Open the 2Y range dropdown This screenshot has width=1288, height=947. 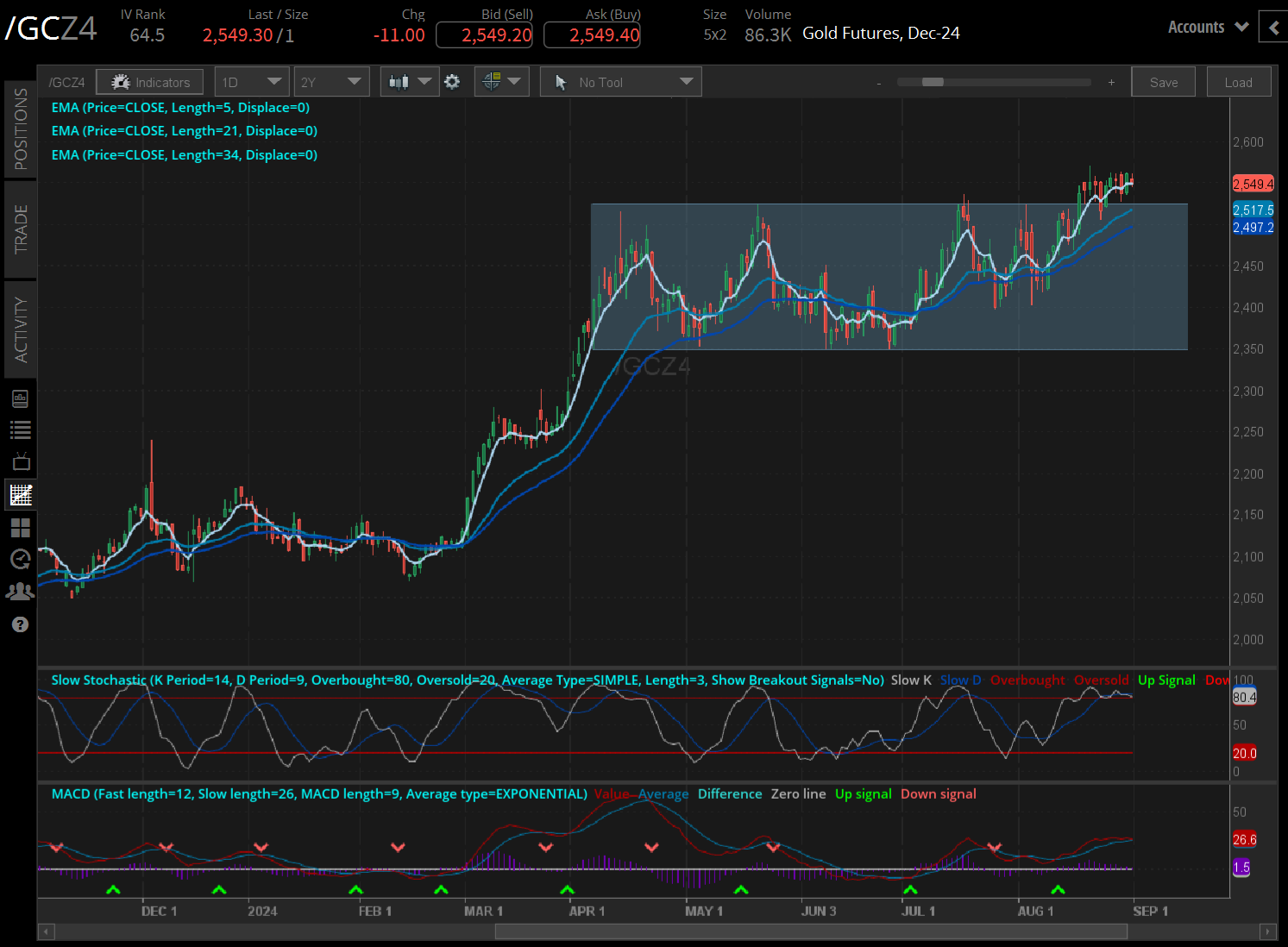(x=331, y=81)
